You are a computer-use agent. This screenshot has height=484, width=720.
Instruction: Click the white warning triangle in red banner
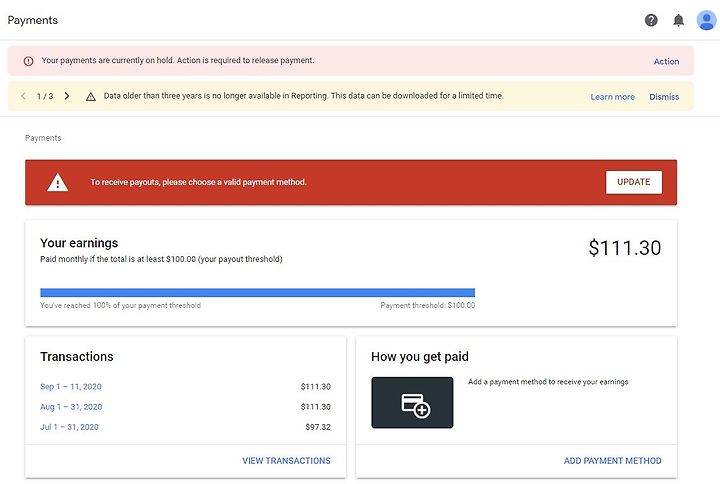pos(57,182)
